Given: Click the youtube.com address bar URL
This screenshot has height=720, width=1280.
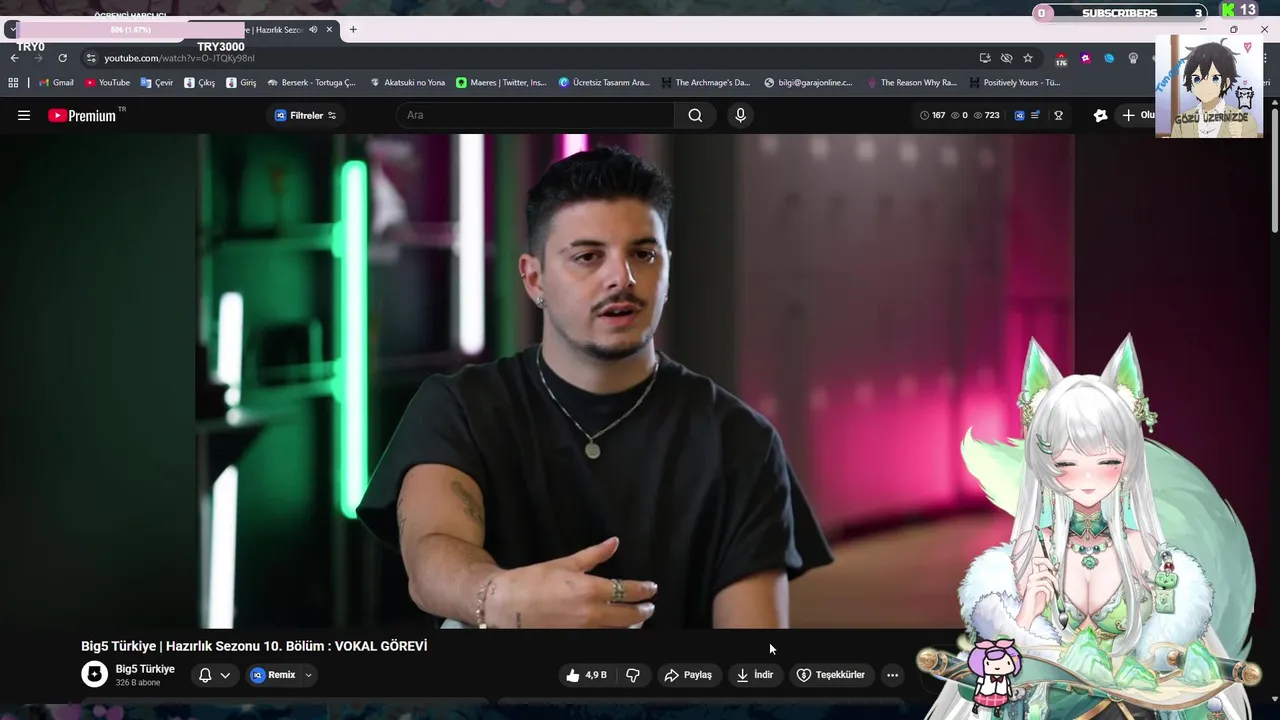Looking at the screenshot, I should pos(179,58).
